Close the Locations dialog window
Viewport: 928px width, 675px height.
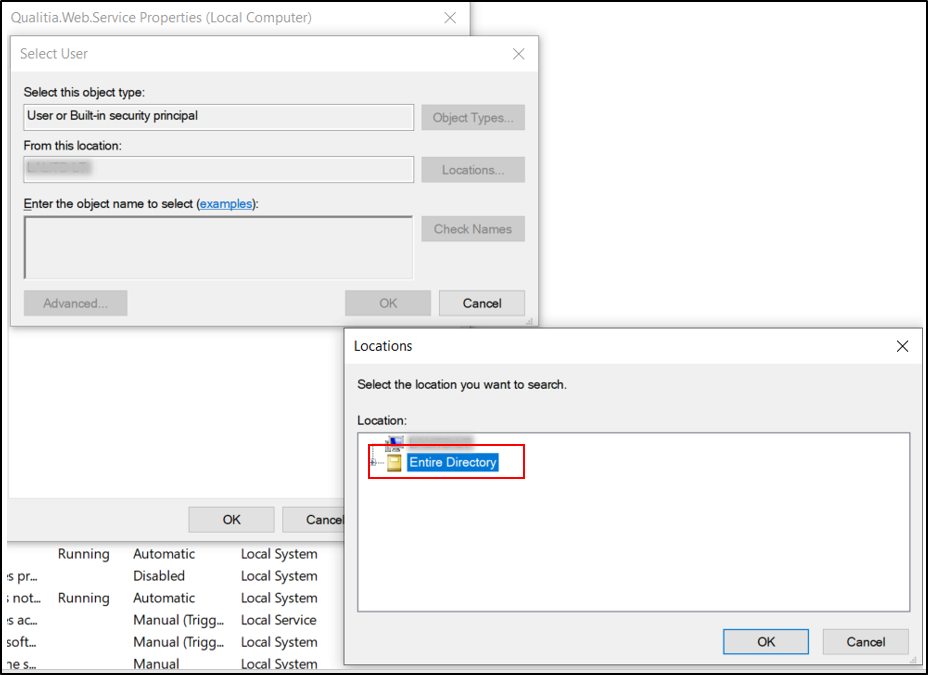click(x=902, y=346)
